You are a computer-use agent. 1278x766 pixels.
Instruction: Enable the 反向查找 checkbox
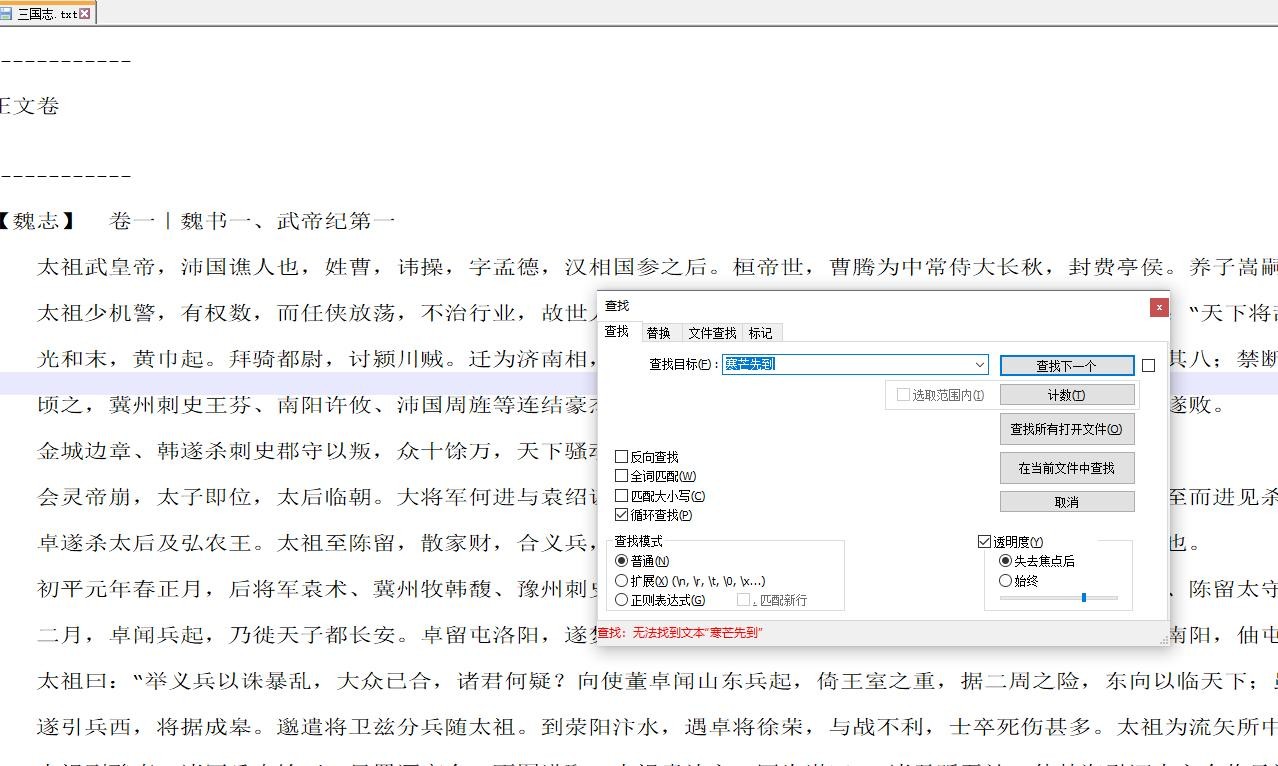(622, 457)
